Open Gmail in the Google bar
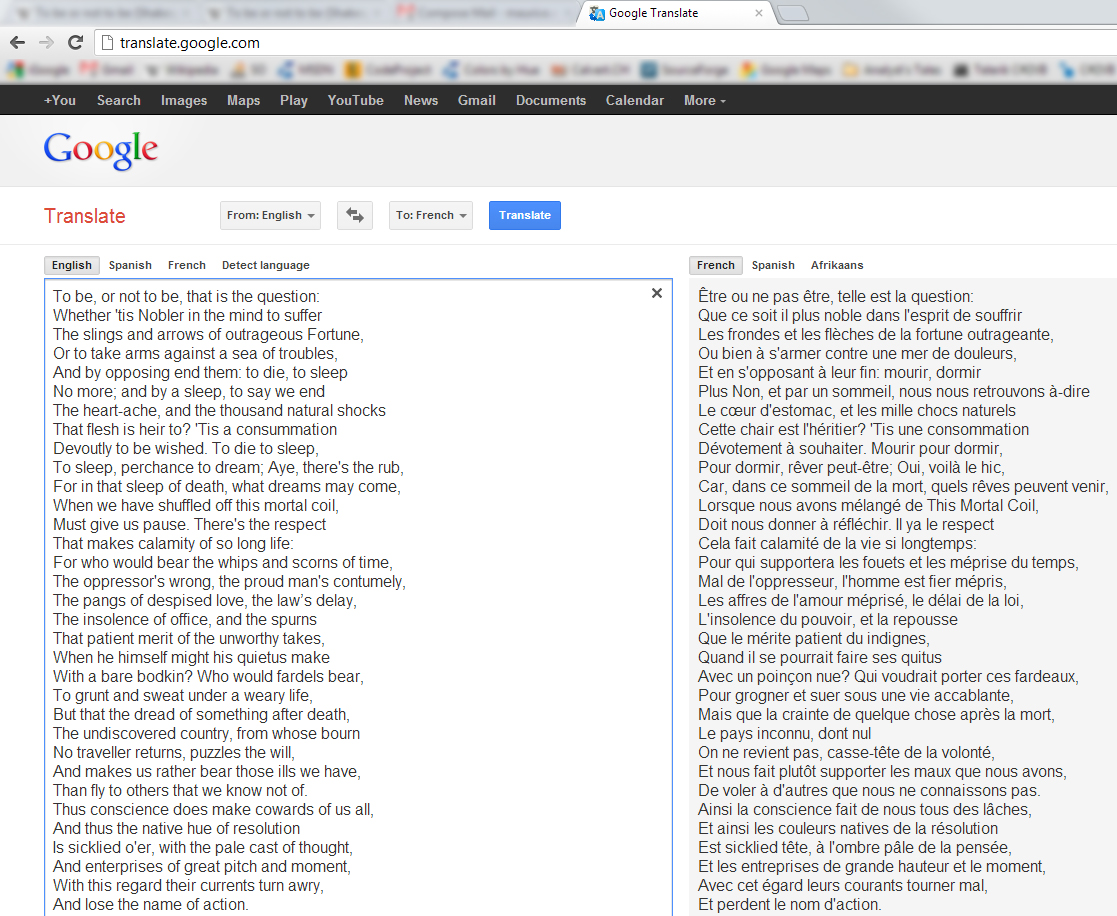 477,100
